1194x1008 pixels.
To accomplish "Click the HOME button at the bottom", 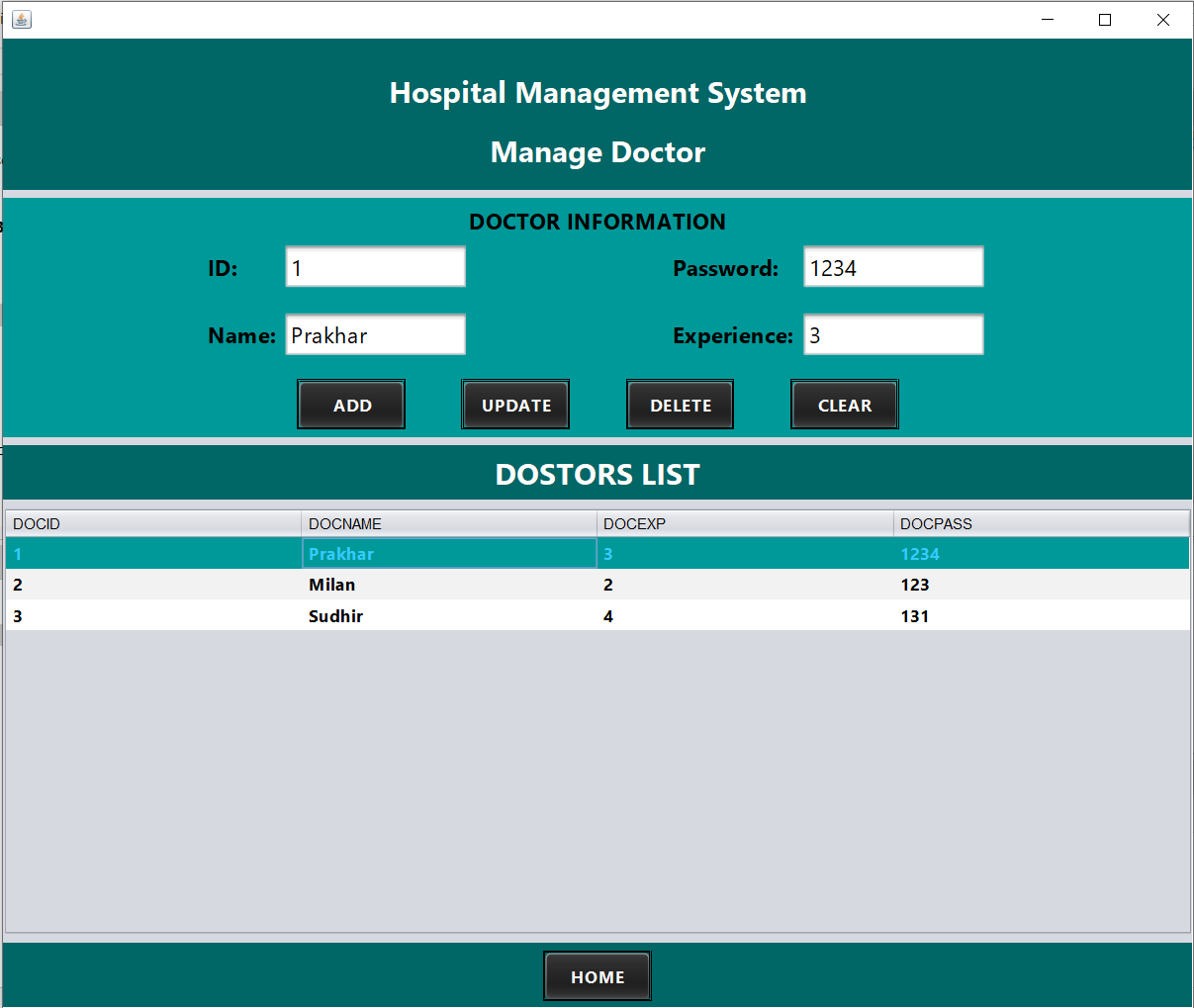I will pyautogui.click(x=597, y=976).
